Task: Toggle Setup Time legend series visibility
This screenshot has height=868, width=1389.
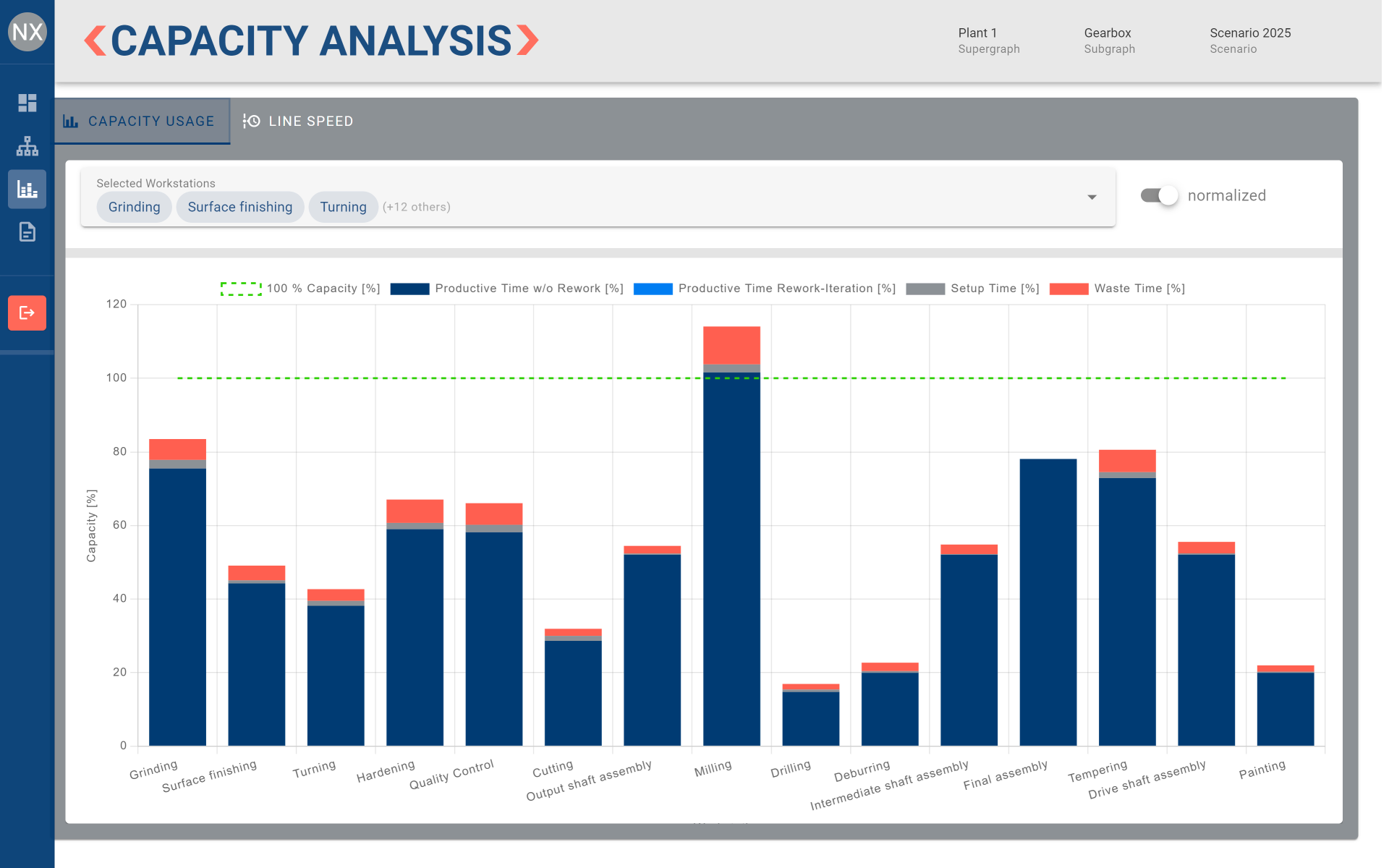Action: pyautogui.click(x=925, y=289)
